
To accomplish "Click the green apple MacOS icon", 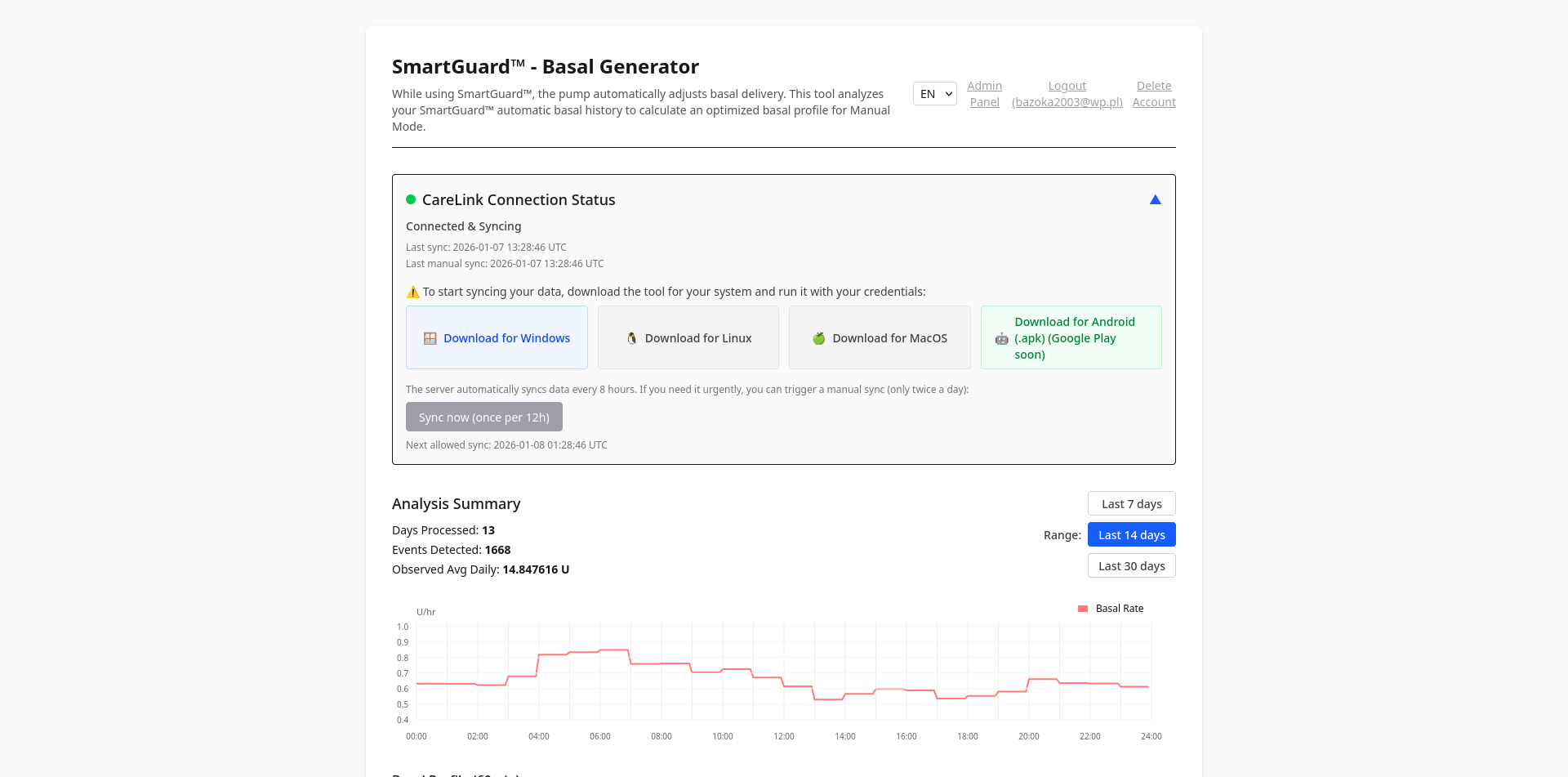I will point(818,338).
